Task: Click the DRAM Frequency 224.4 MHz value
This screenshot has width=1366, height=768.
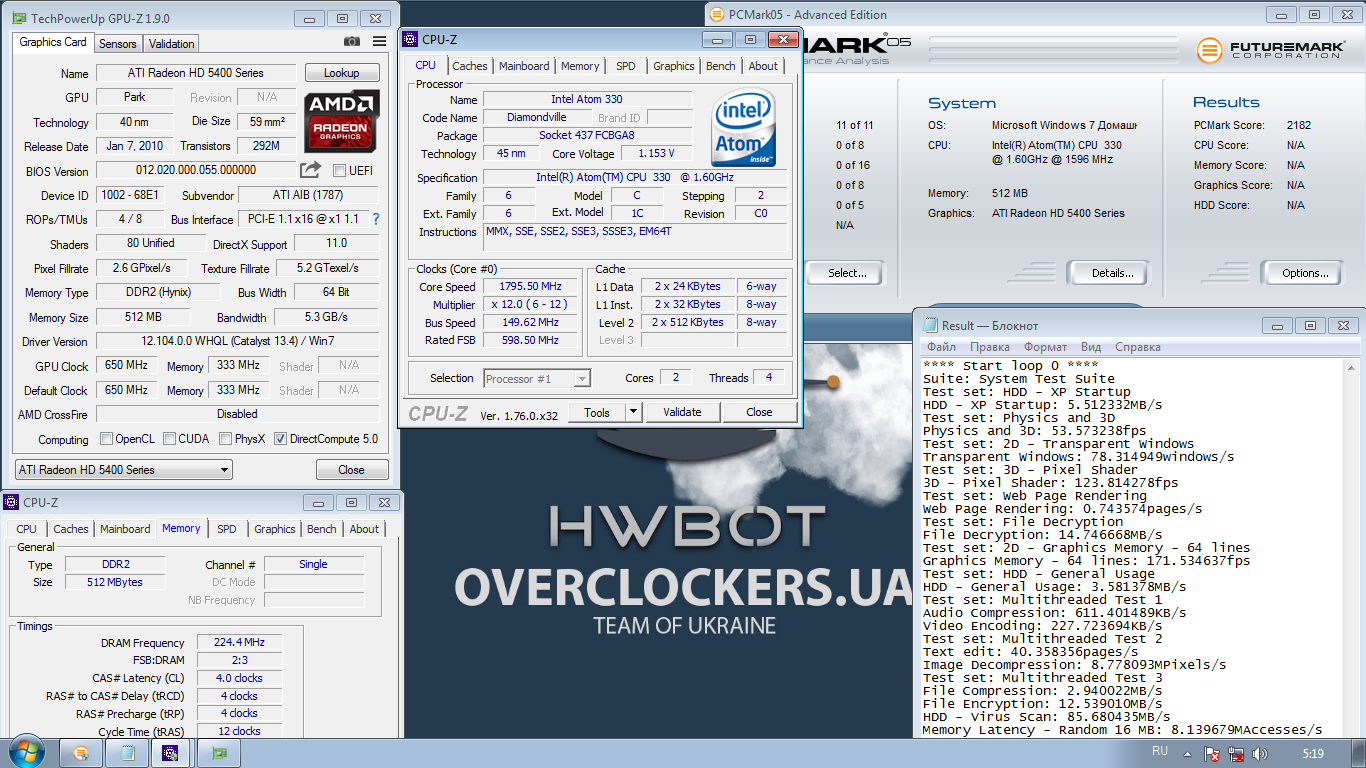Action: [239, 643]
